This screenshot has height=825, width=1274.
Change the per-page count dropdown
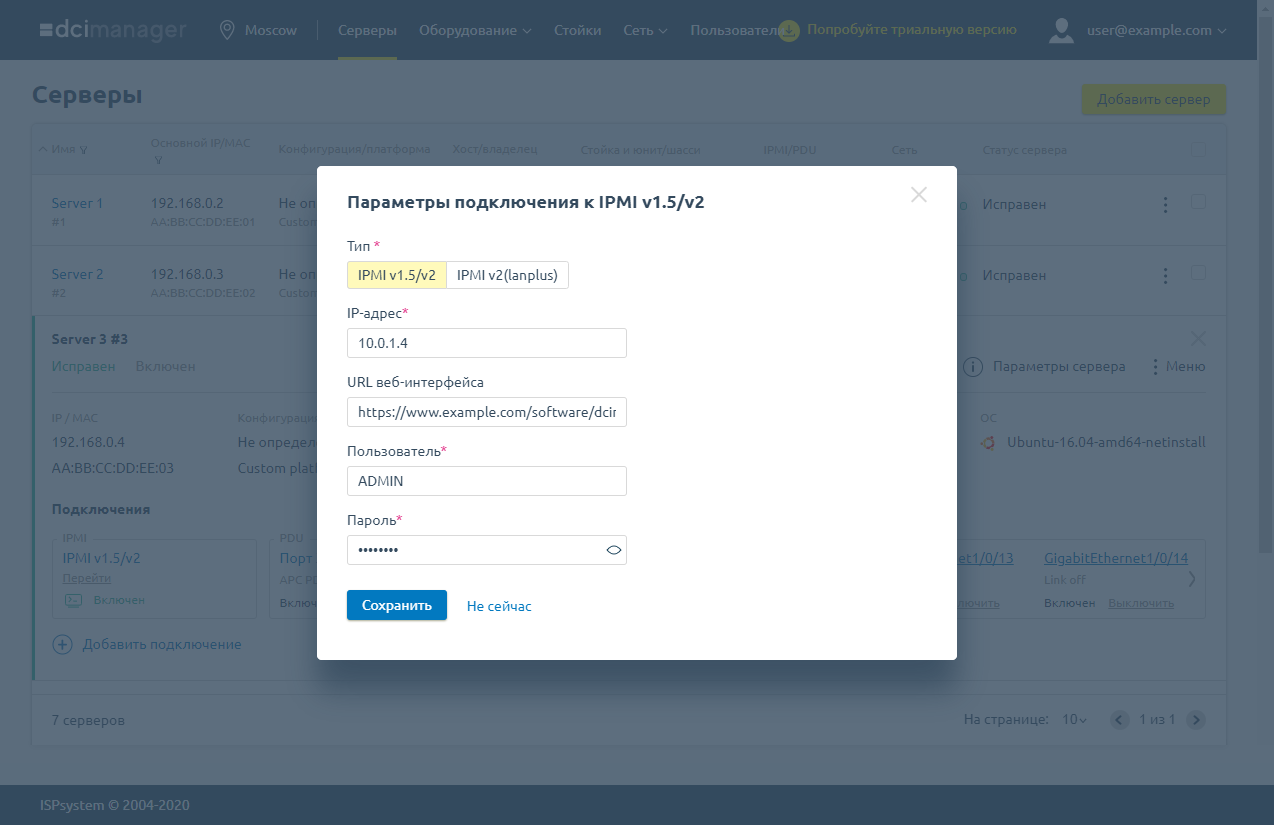tap(1074, 720)
